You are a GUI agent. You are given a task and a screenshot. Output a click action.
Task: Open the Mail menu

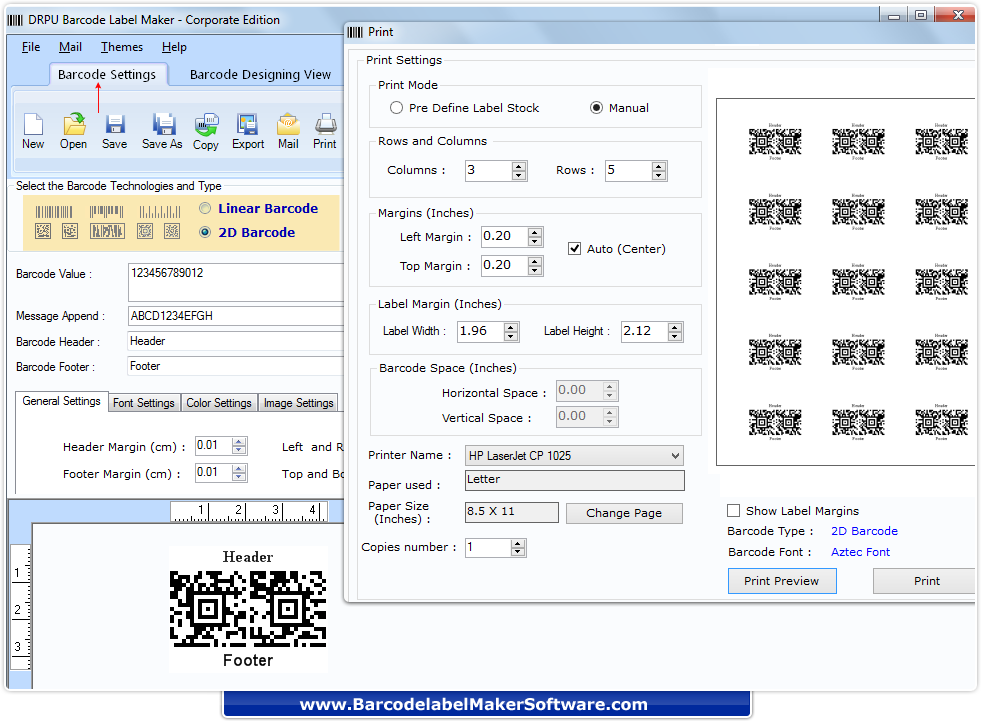pos(70,47)
